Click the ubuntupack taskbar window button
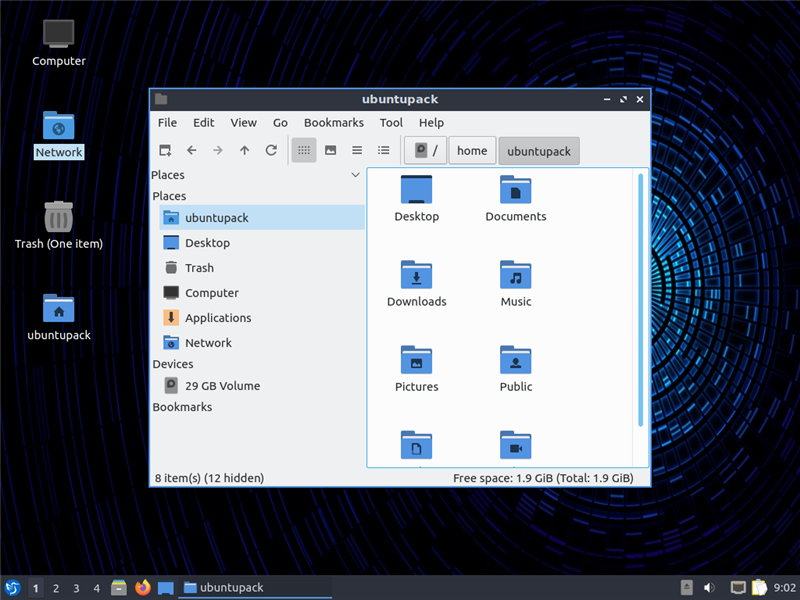 255,588
